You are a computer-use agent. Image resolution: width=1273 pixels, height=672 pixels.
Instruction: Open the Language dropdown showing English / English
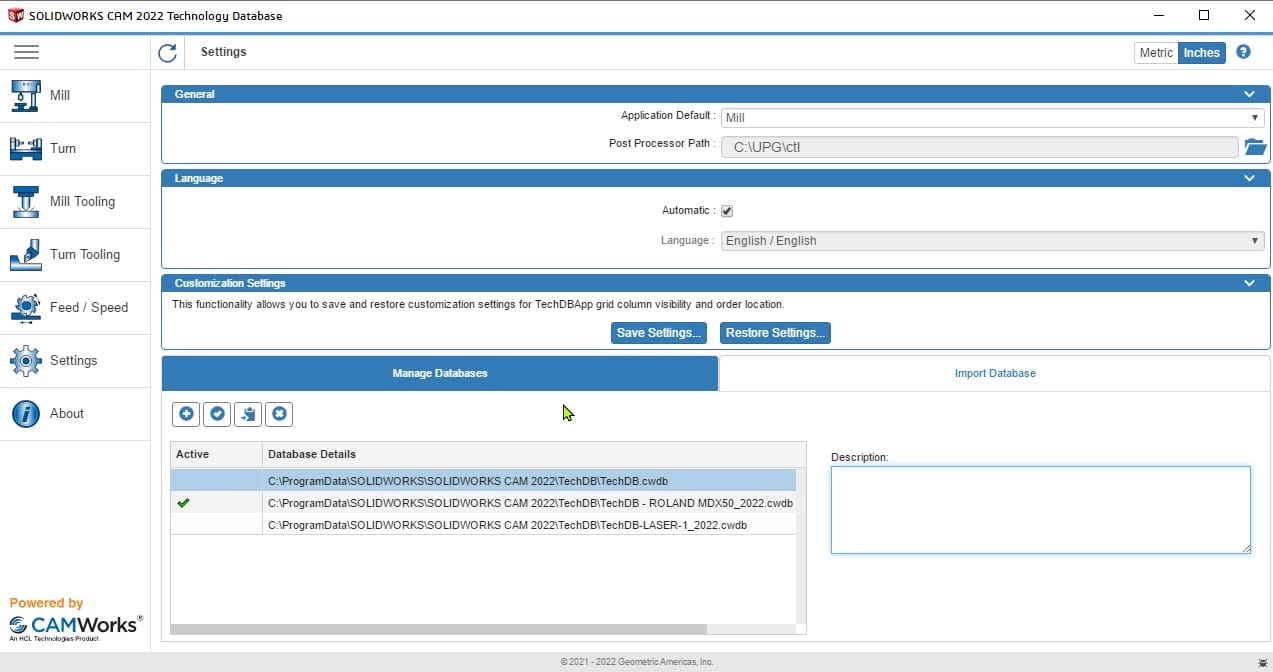[x=1254, y=240]
